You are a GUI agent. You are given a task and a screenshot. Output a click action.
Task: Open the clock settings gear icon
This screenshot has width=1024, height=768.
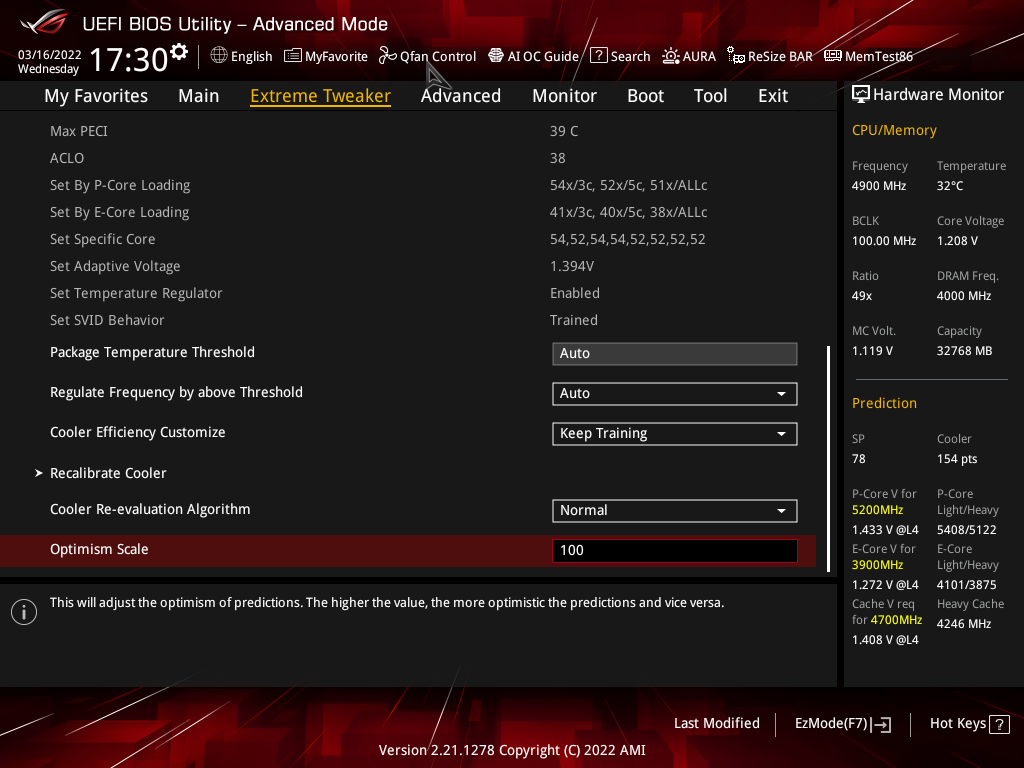tap(179, 52)
